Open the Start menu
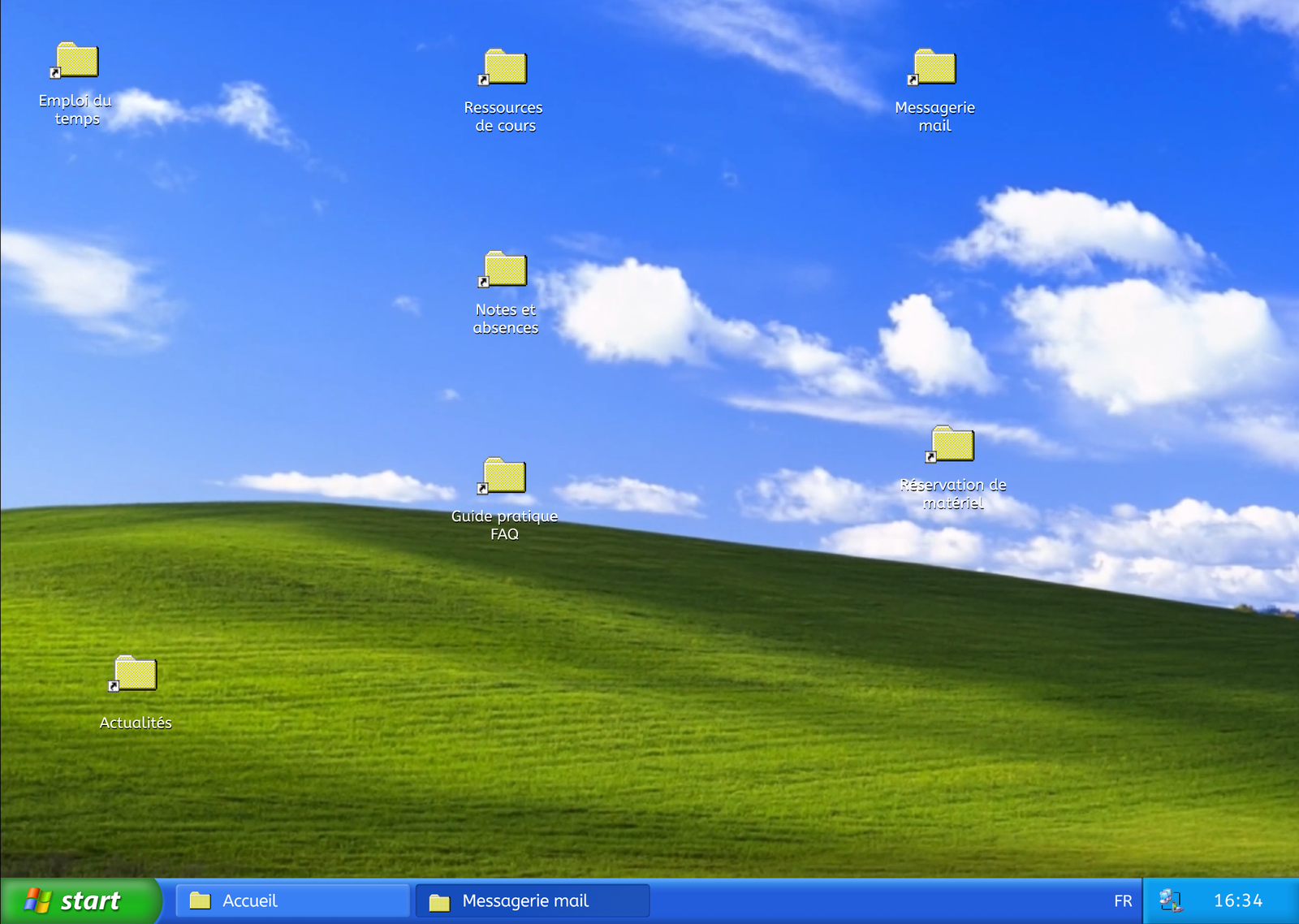 click(79, 900)
